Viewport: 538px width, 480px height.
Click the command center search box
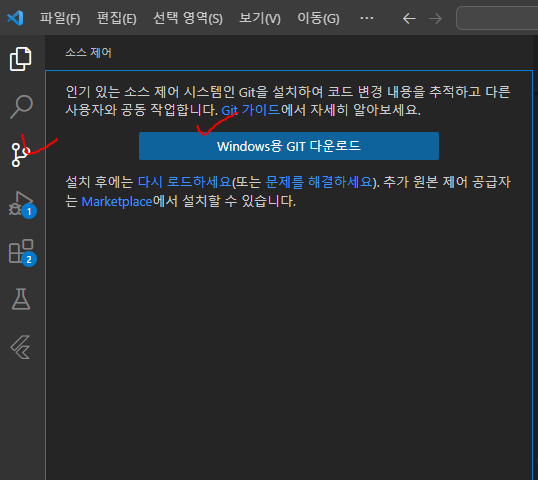(x=497, y=18)
